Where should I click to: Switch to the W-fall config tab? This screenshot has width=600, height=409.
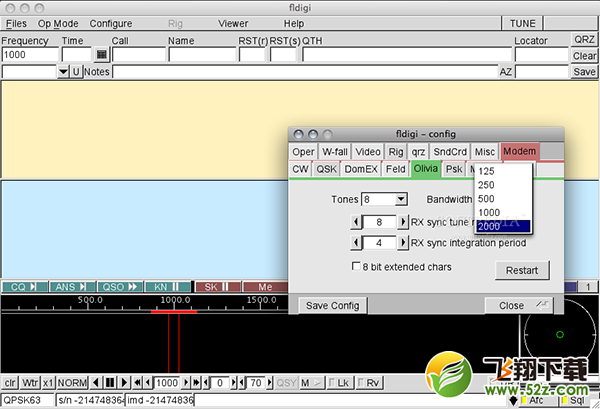pyautogui.click(x=335, y=152)
